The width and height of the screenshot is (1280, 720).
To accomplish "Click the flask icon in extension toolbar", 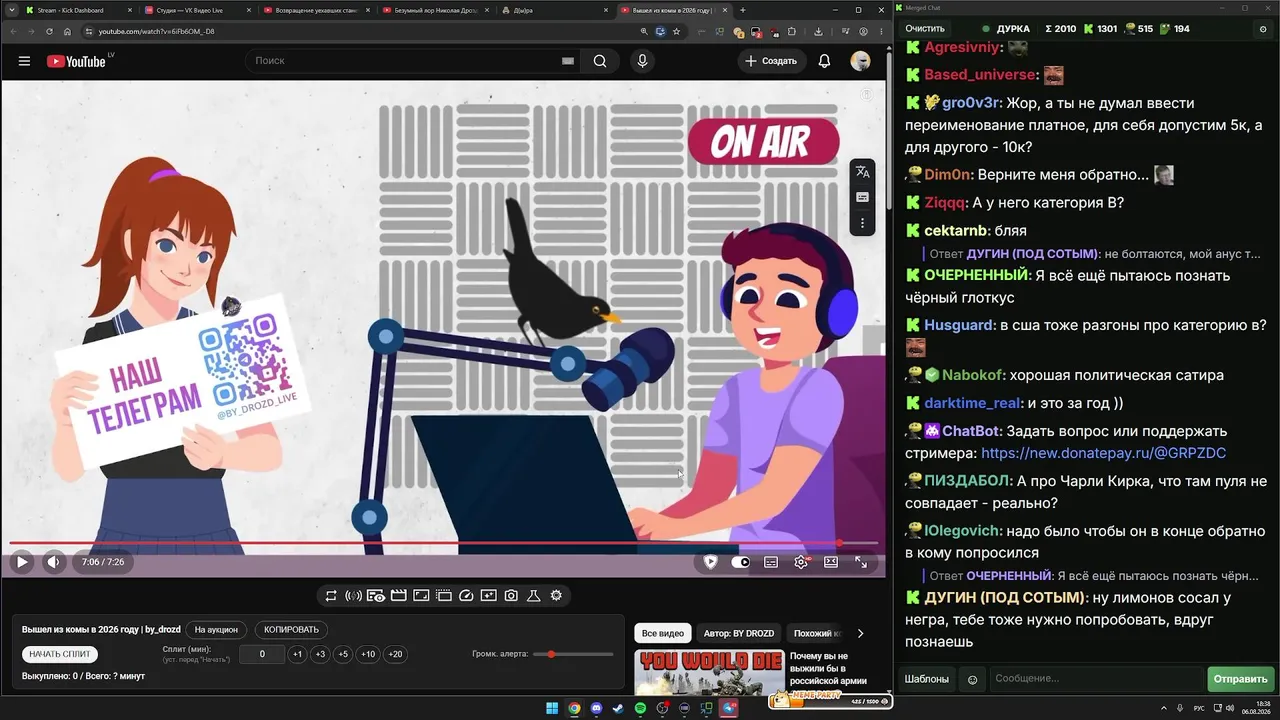I will [534, 596].
